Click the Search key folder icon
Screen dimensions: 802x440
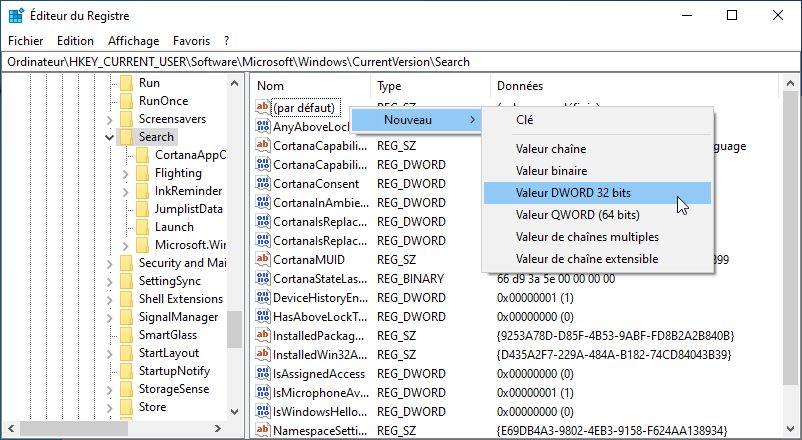point(126,137)
